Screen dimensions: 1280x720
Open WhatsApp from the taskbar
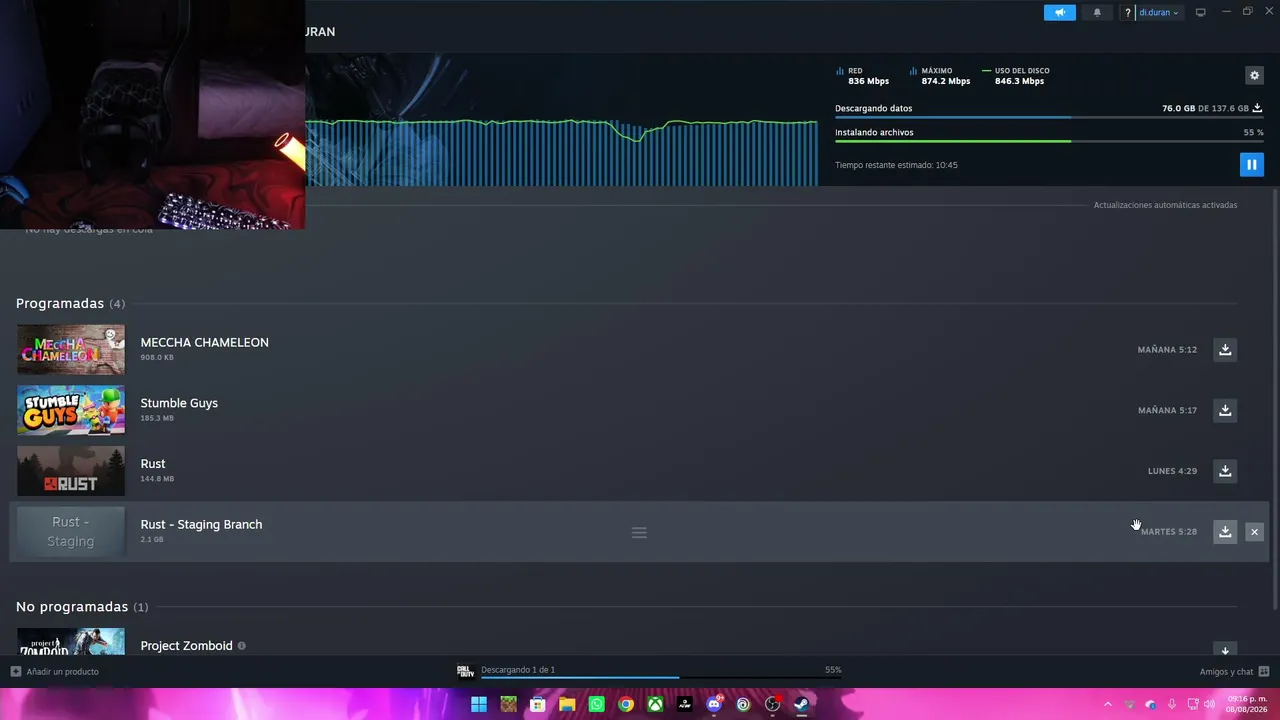(597, 704)
